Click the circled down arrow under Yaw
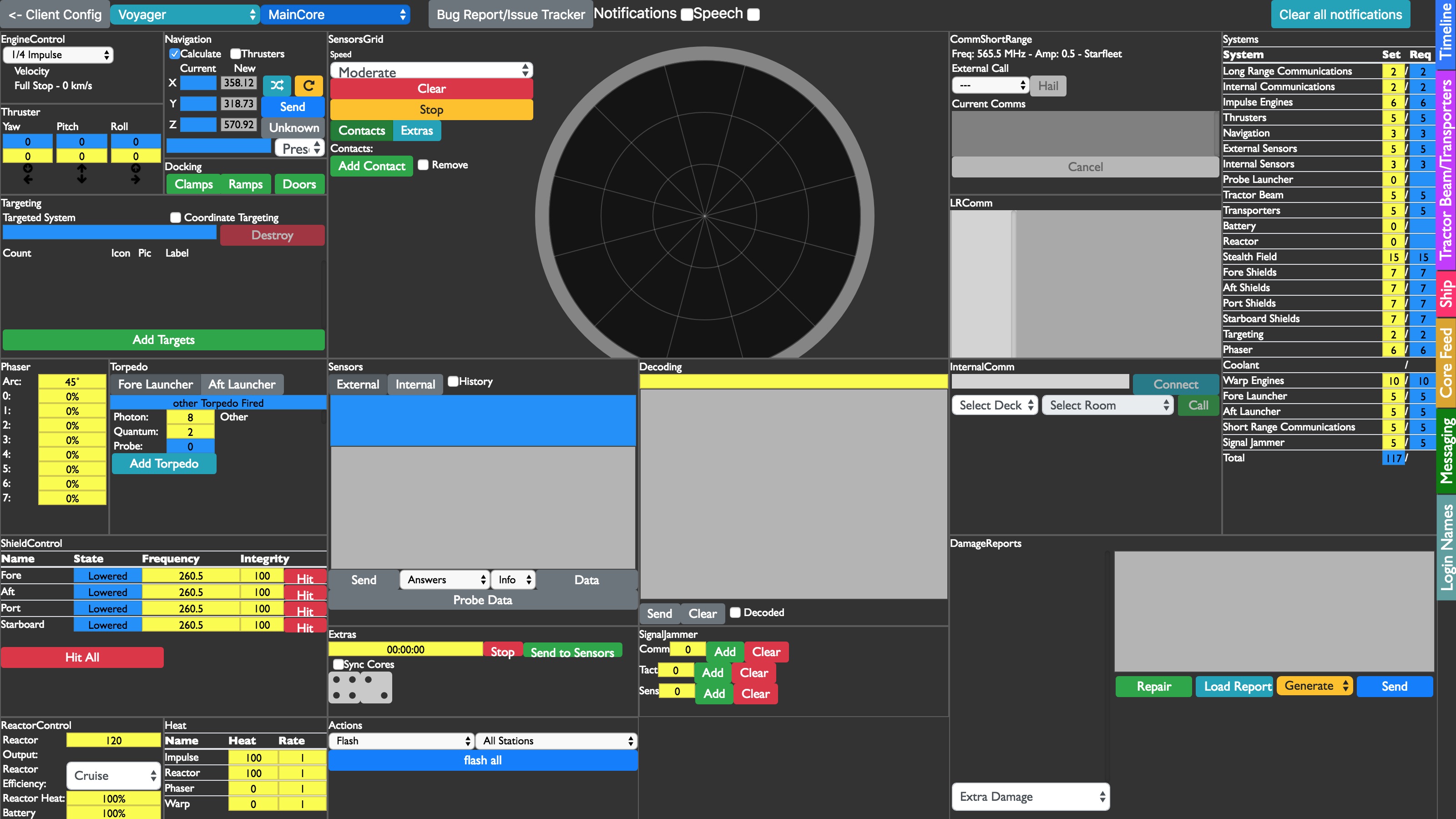Image resolution: width=1456 pixels, height=819 pixels. 28,168
